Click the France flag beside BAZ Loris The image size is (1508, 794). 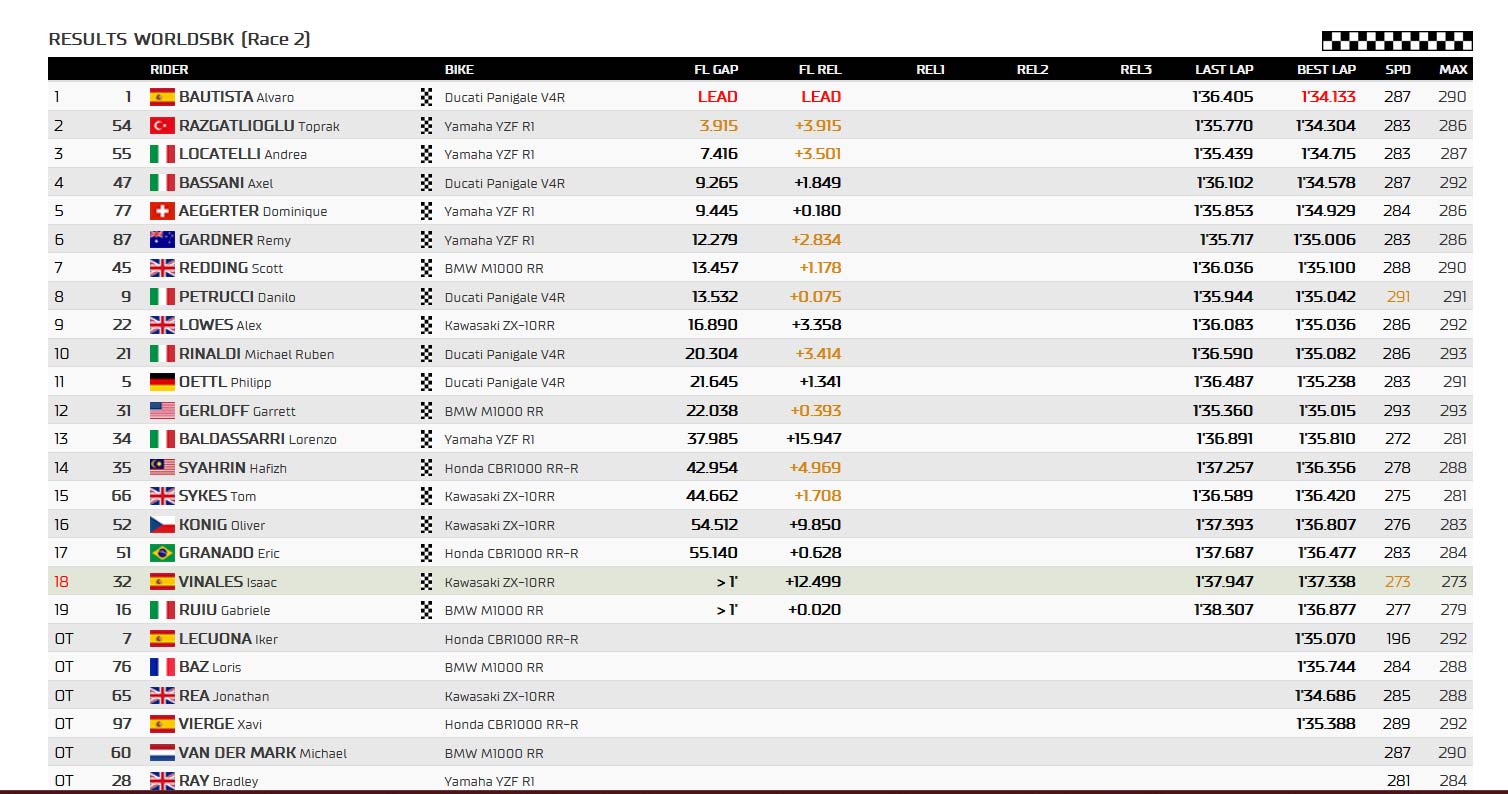(162, 667)
